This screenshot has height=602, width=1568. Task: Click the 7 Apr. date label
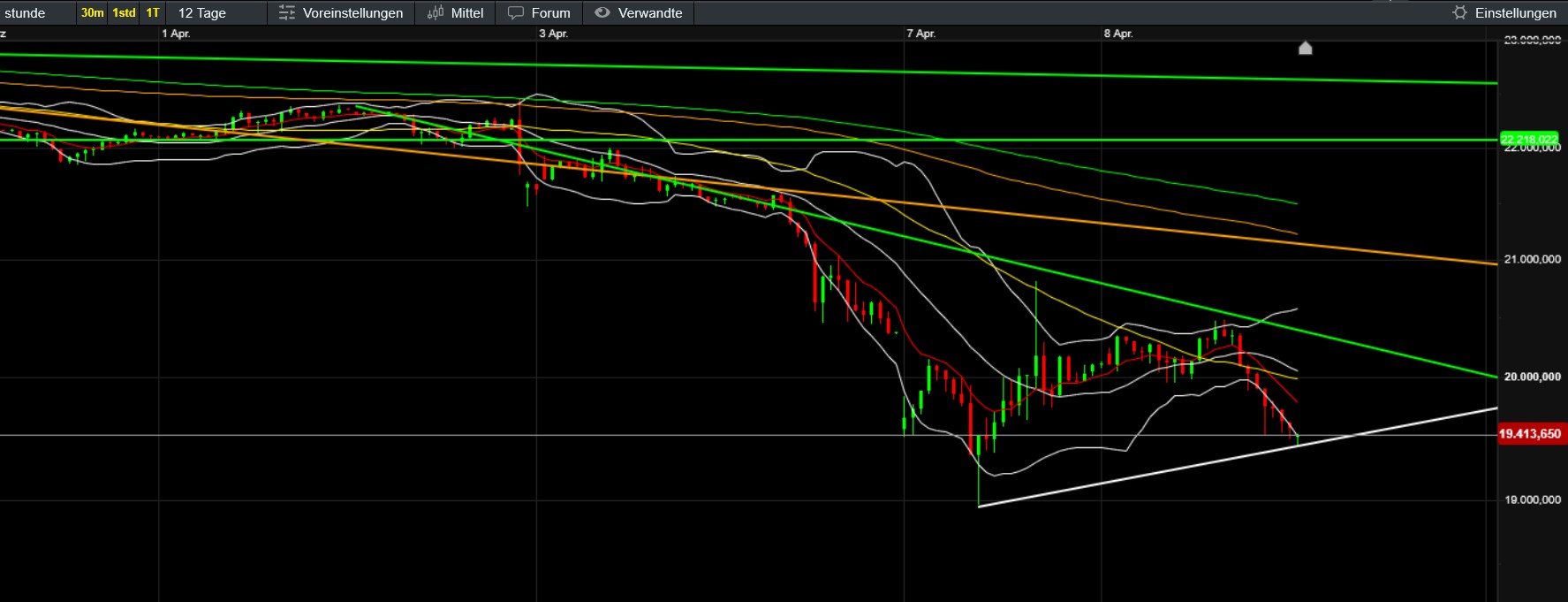920,34
